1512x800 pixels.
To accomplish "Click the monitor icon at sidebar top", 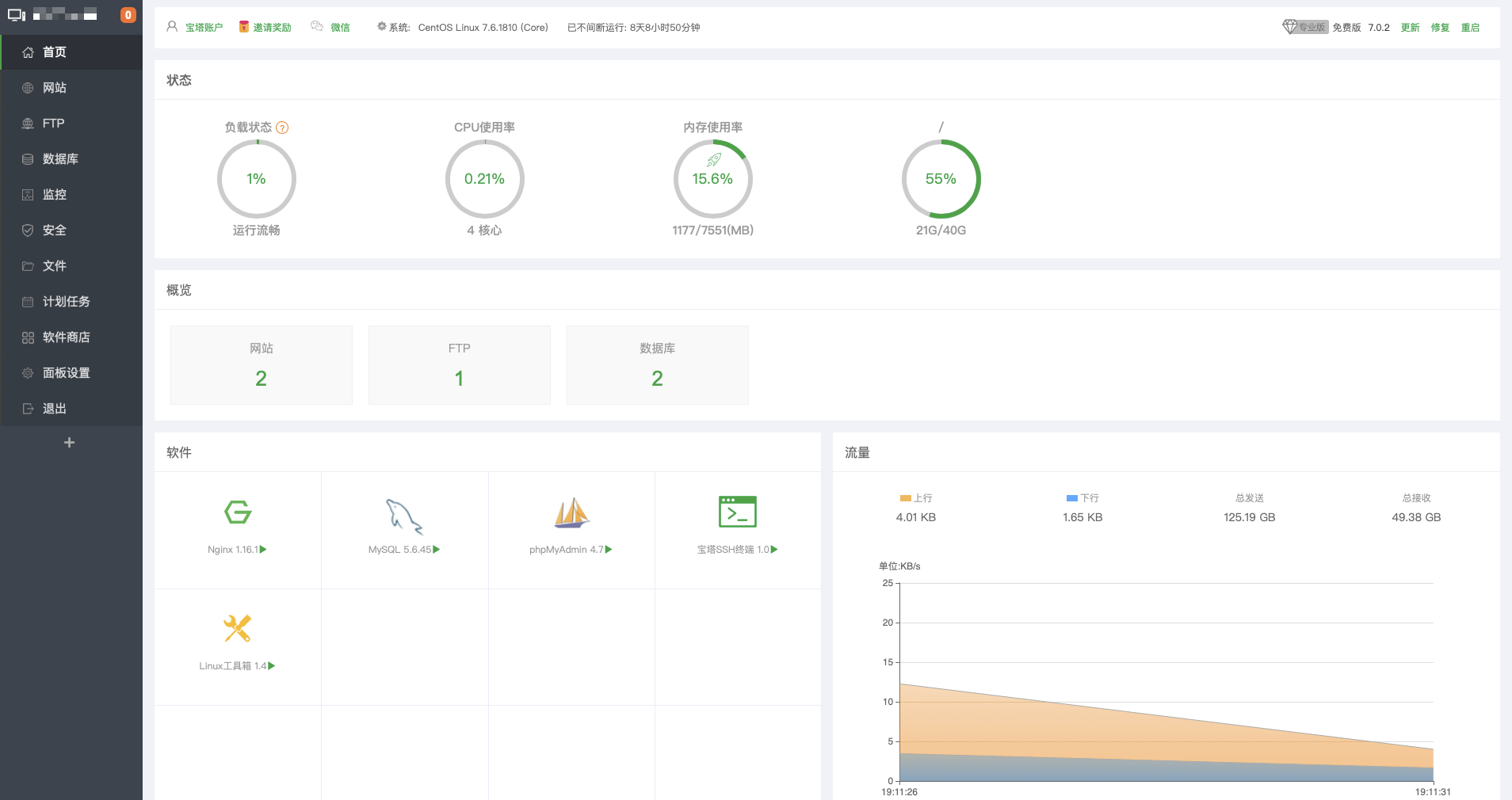I will pyautogui.click(x=17, y=15).
